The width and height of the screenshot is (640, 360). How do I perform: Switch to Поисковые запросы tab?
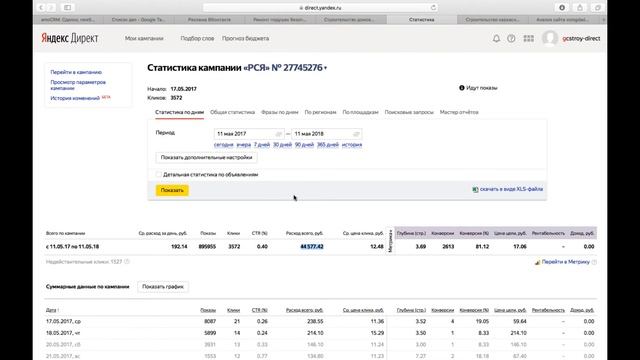pos(409,112)
